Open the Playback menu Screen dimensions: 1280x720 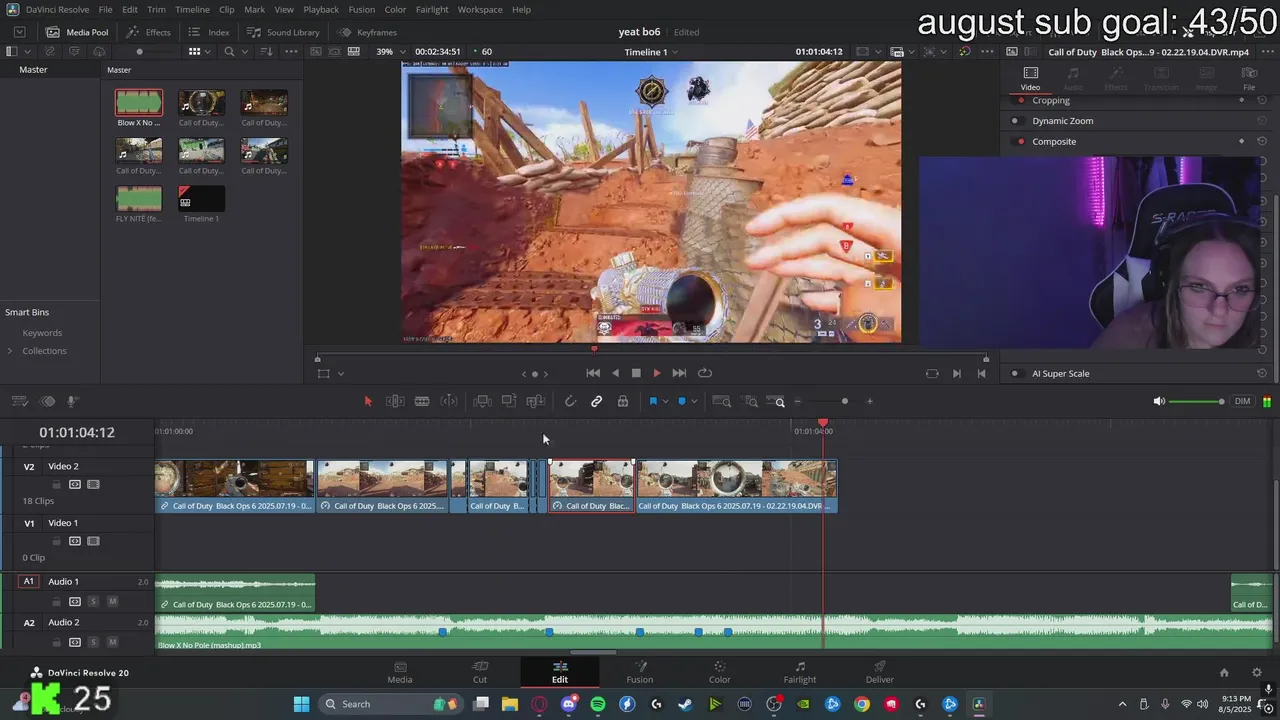[321, 9]
